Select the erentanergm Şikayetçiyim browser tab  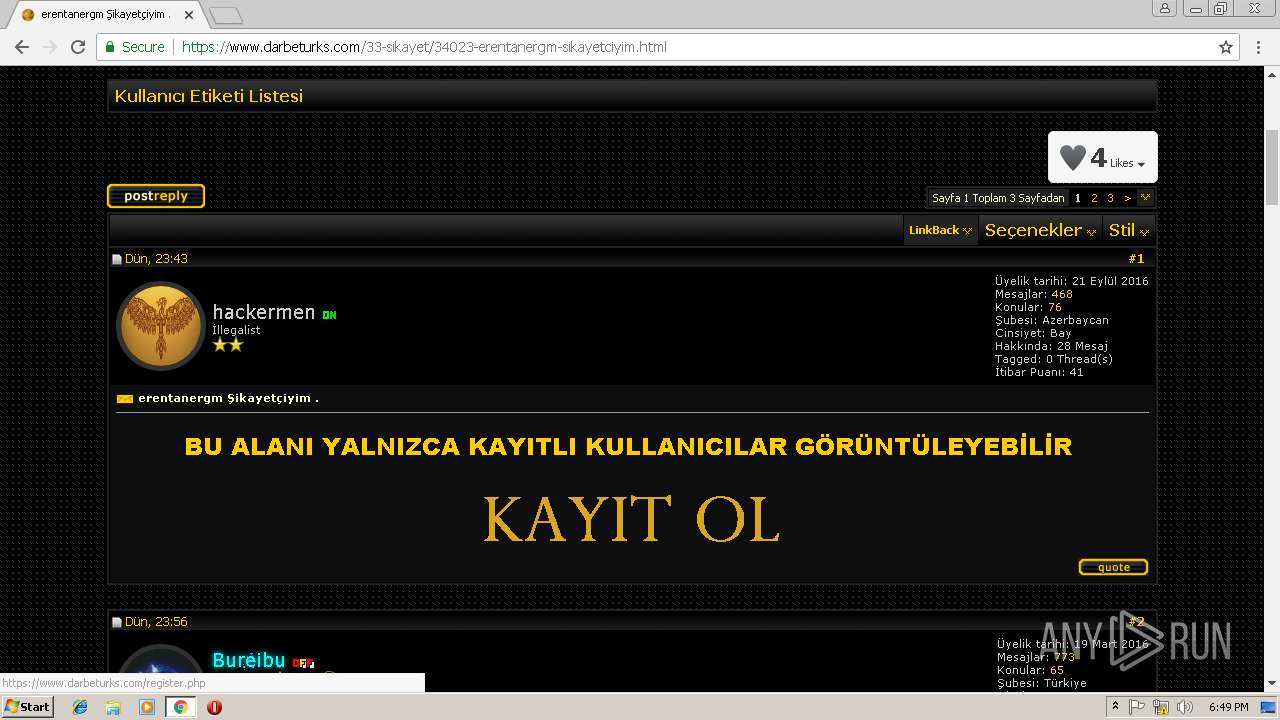[104, 15]
